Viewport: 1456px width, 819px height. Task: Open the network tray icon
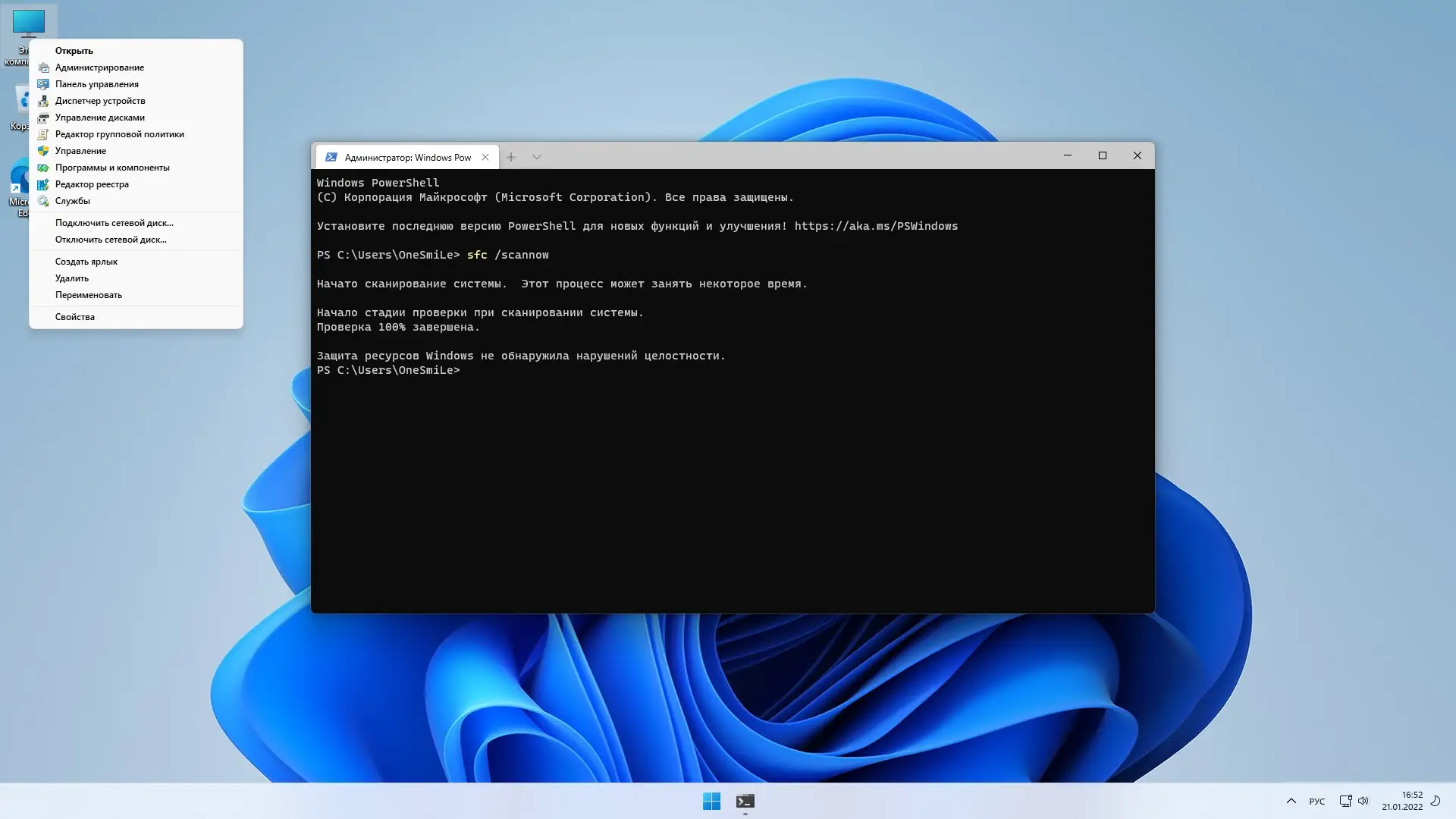(1345, 801)
